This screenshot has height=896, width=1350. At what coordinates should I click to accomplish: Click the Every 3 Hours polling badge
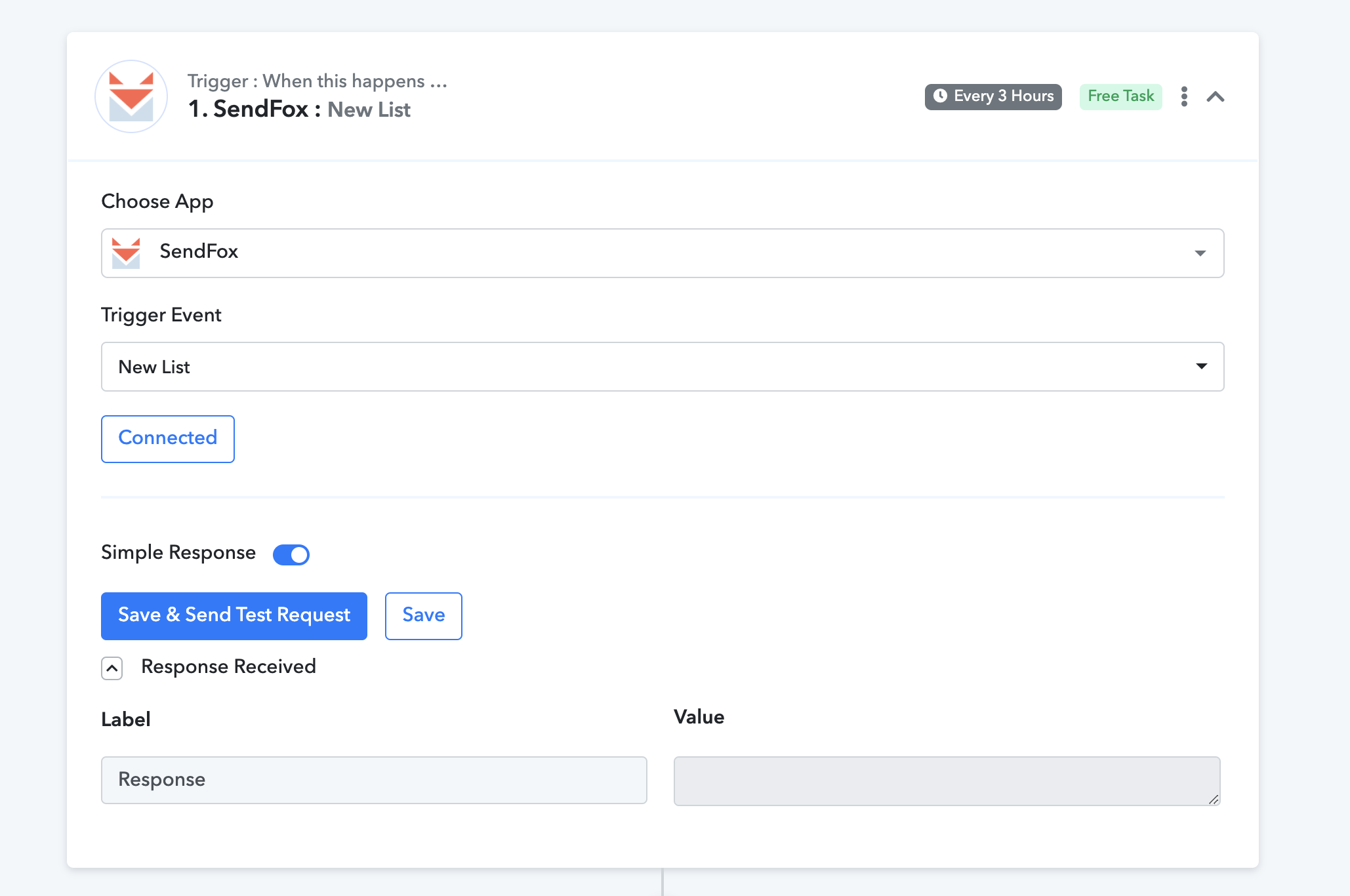point(993,96)
